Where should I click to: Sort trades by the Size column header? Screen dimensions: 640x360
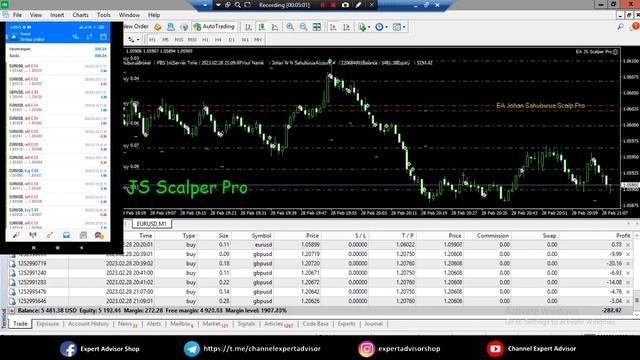(223, 236)
